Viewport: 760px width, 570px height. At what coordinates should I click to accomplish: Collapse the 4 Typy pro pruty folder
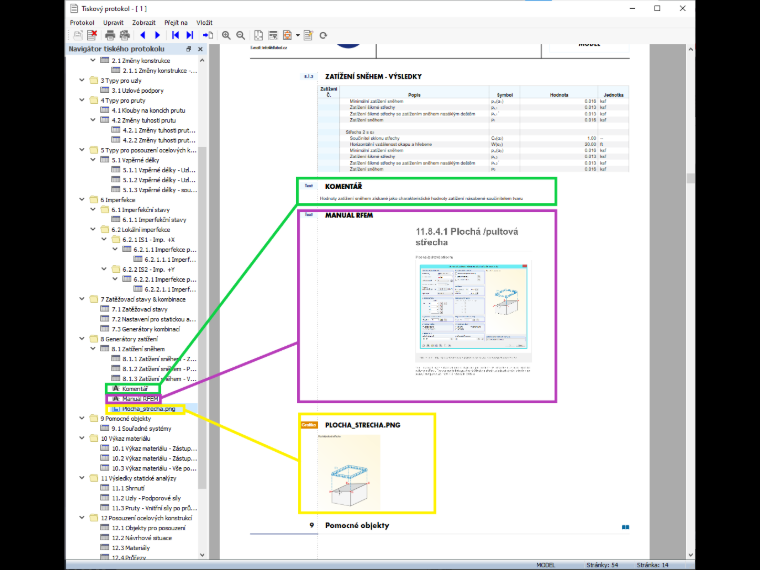point(82,100)
